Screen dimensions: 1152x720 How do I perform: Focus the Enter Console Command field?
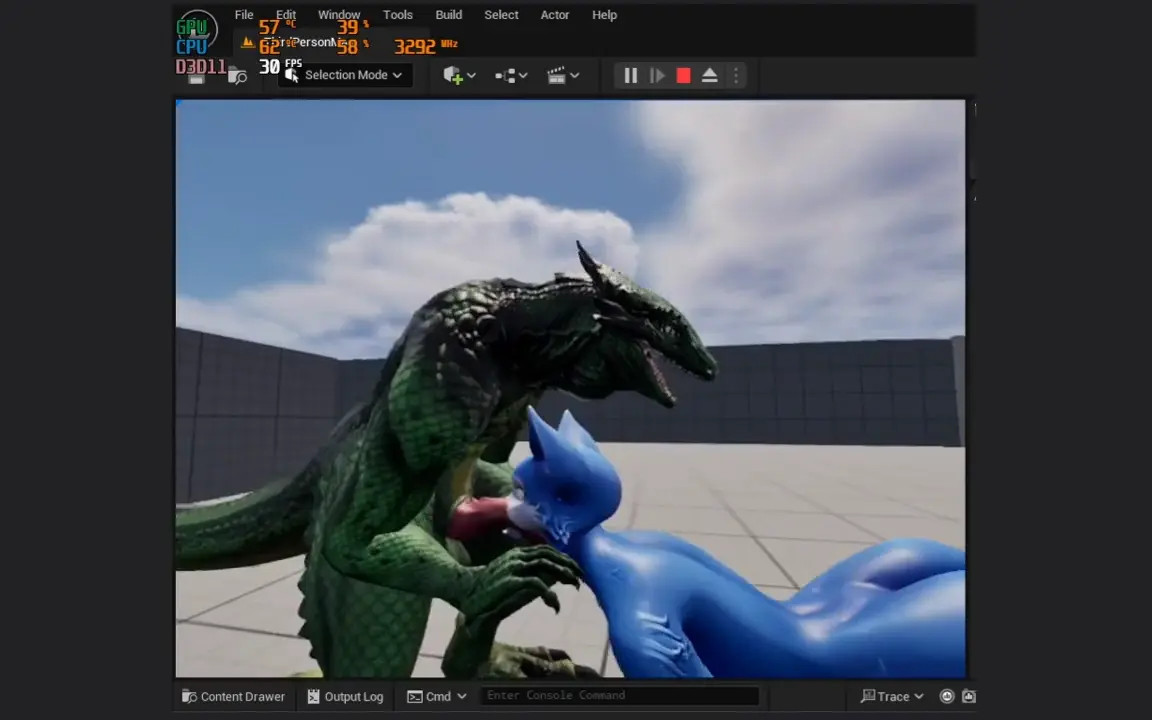tap(619, 696)
